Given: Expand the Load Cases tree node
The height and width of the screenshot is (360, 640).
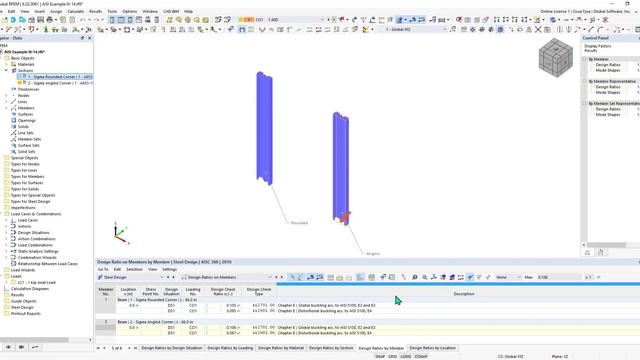Looking at the screenshot, I should coord(6,220).
